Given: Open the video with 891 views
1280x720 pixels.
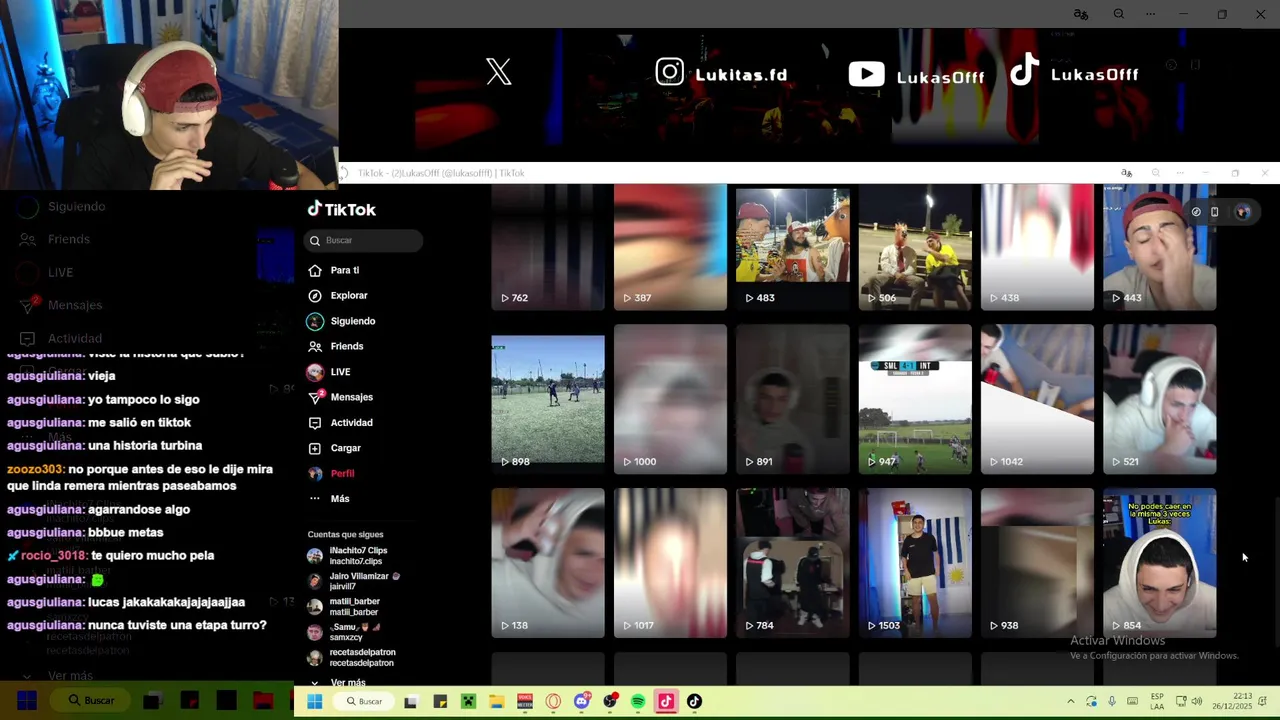Looking at the screenshot, I should [x=792, y=399].
